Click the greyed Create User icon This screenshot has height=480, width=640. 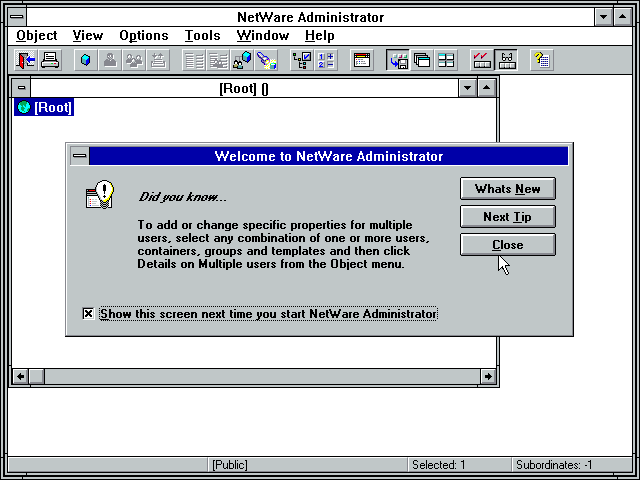(x=110, y=60)
